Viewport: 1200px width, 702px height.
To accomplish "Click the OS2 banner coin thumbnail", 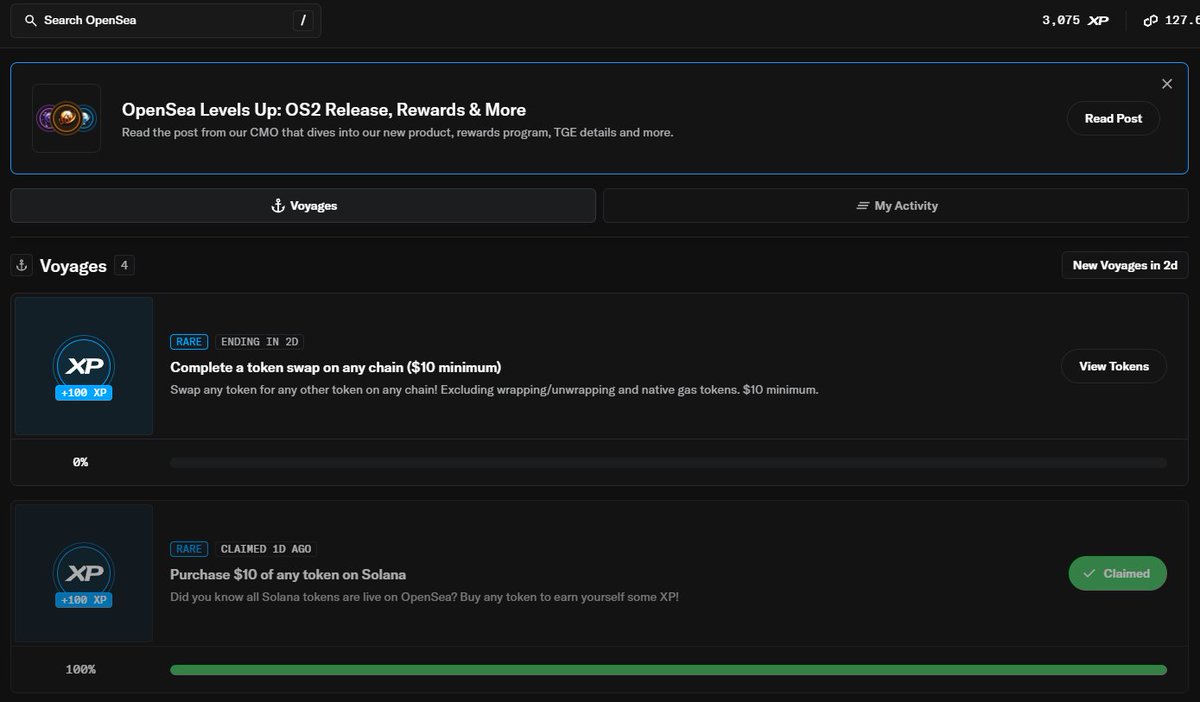I will (66, 118).
